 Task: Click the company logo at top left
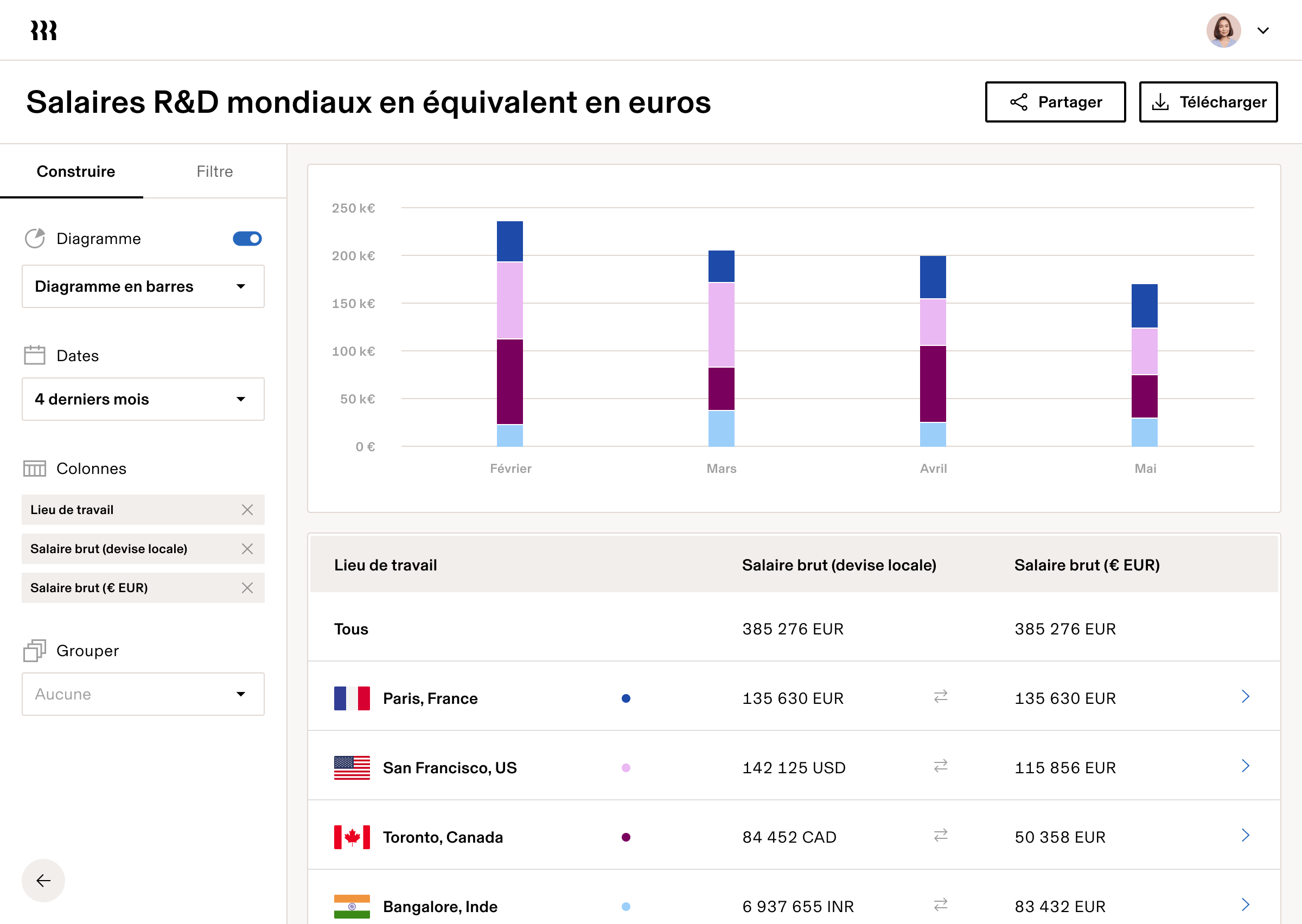[x=42, y=30]
